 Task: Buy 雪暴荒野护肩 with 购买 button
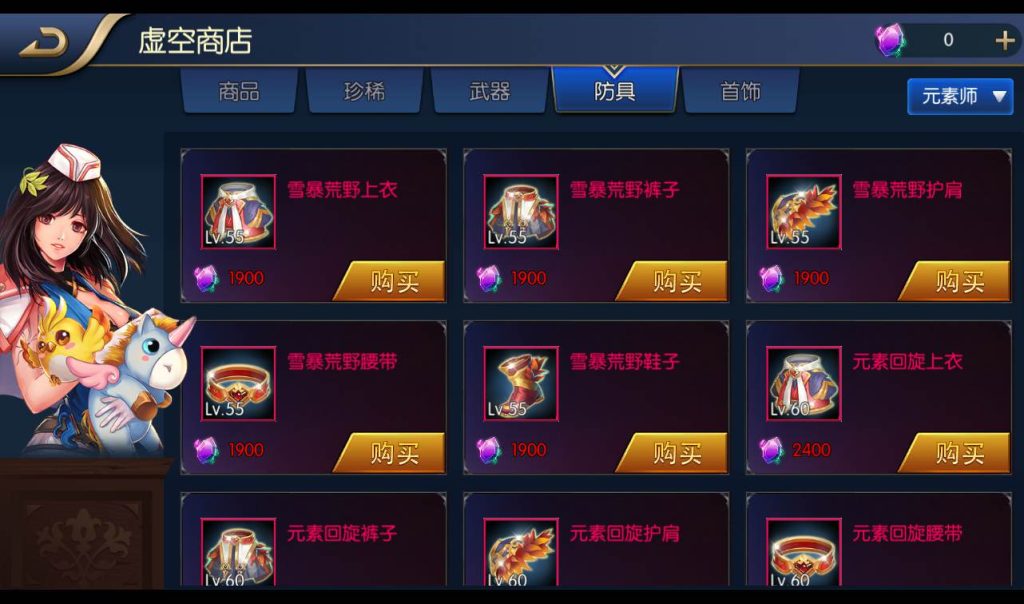point(955,281)
